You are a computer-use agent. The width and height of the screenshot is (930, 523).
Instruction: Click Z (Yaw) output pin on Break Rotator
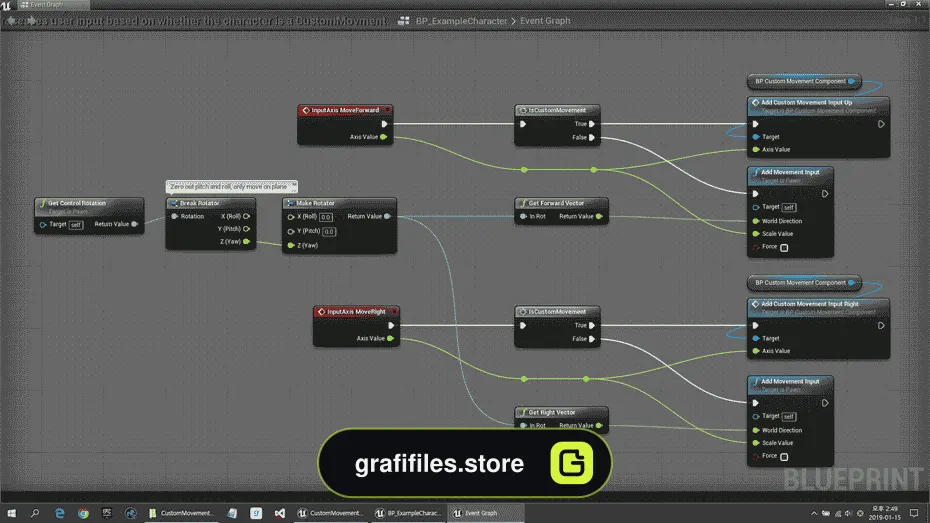click(x=246, y=241)
